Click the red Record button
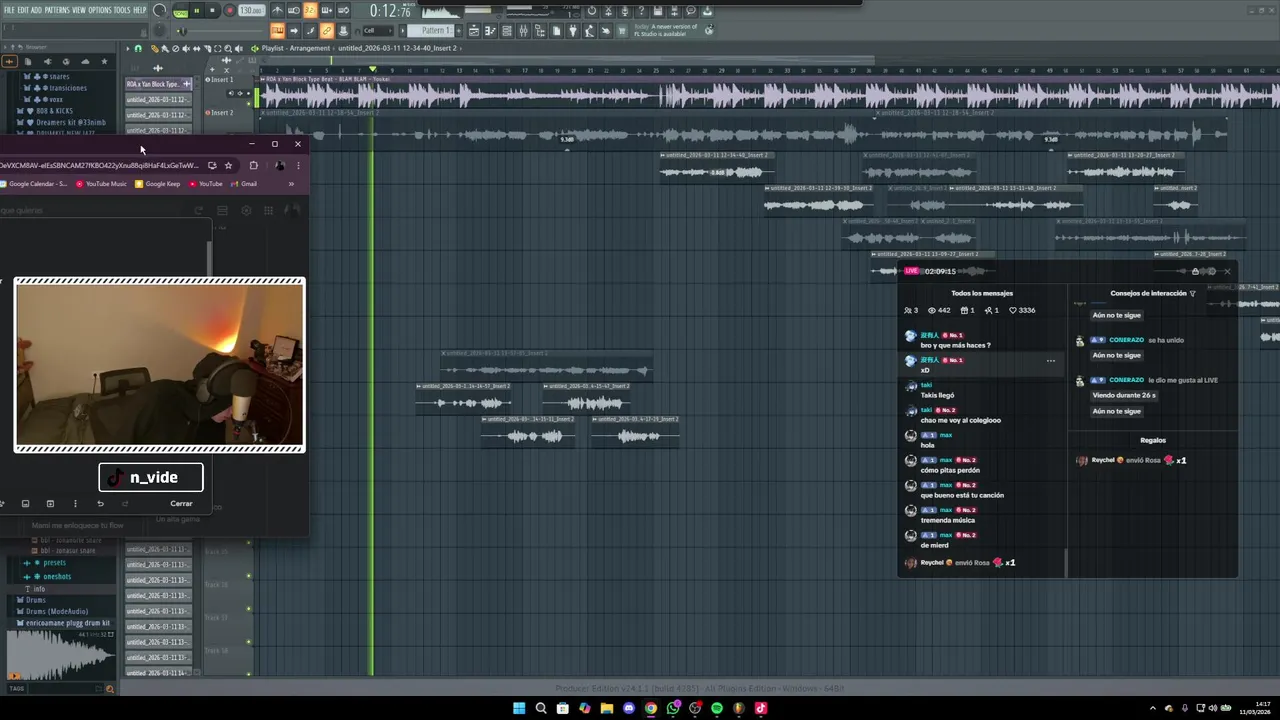 (229, 11)
